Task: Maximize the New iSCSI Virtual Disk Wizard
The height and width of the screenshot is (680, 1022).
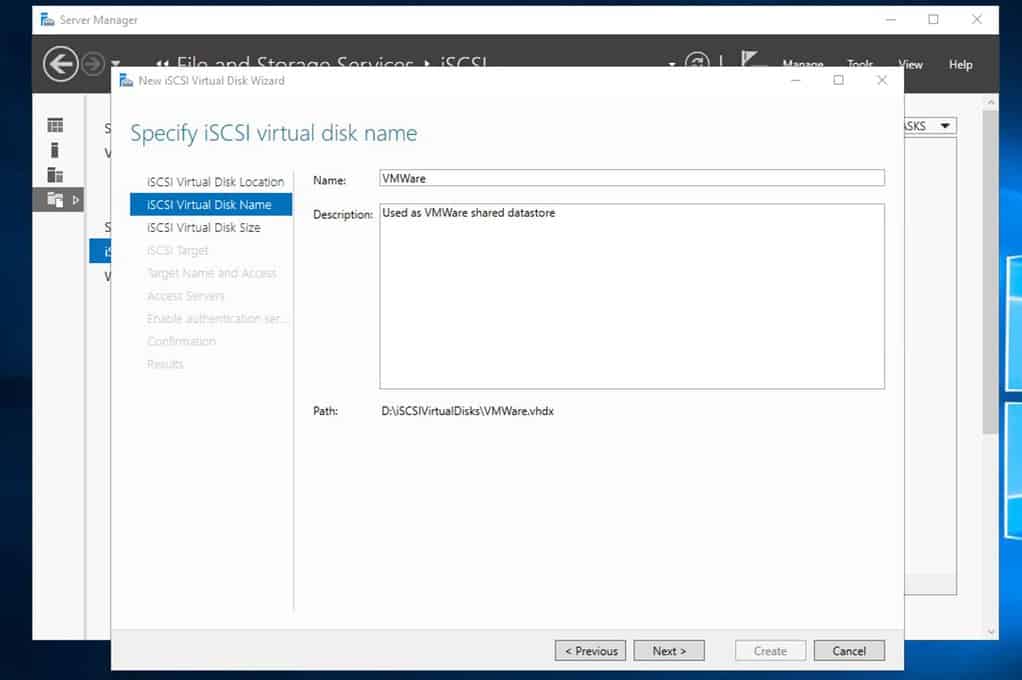Action: tap(838, 80)
